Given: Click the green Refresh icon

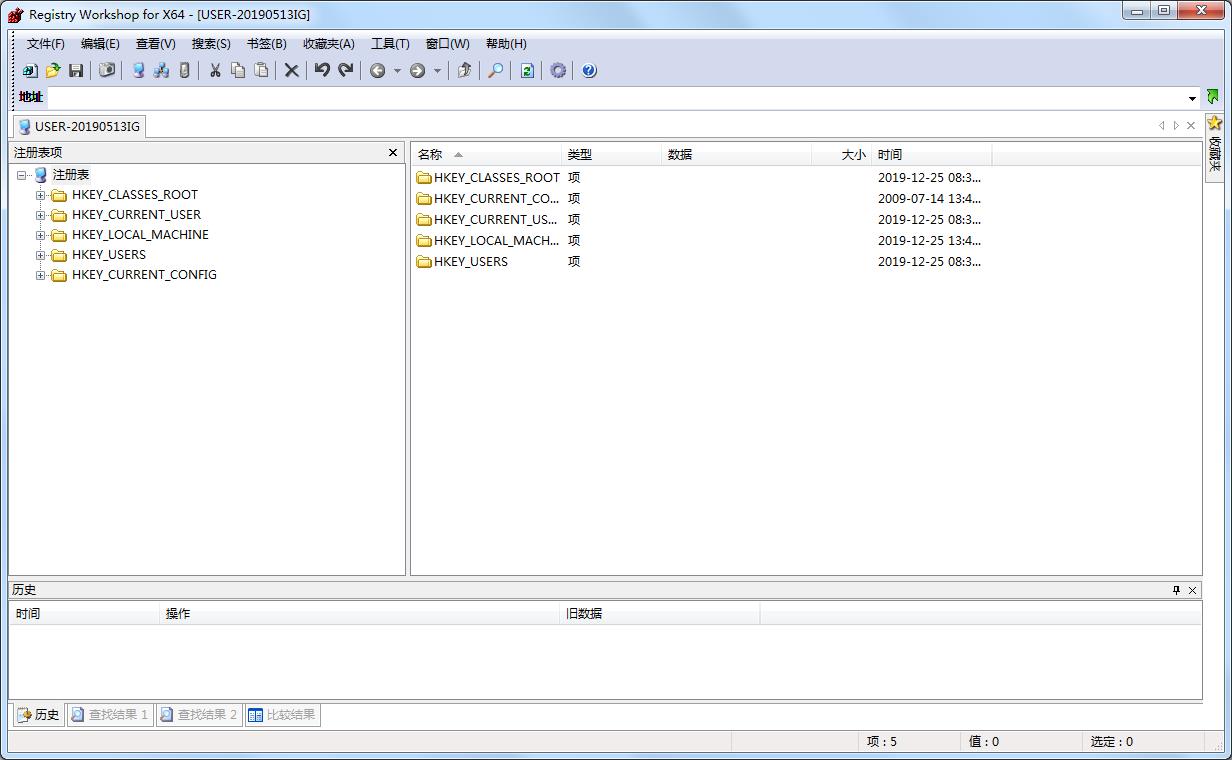Looking at the screenshot, I should [x=527, y=71].
